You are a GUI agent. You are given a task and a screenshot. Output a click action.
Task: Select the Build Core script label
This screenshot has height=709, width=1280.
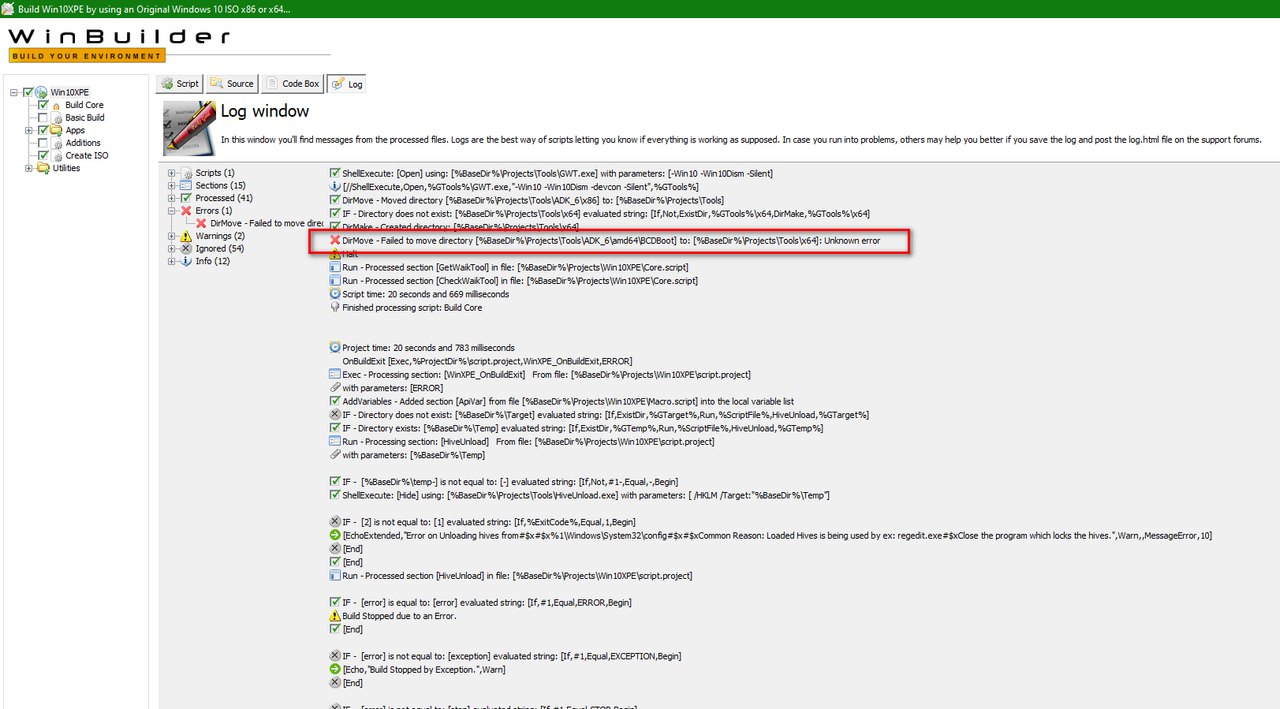pyautogui.click(x=85, y=105)
